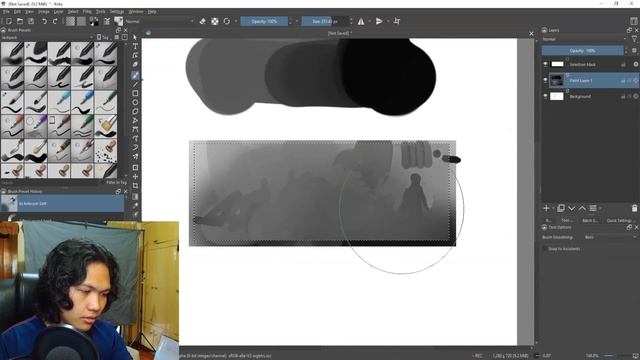Add a new layer with plus
Viewport: 640px width, 360px height.
[546, 208]
